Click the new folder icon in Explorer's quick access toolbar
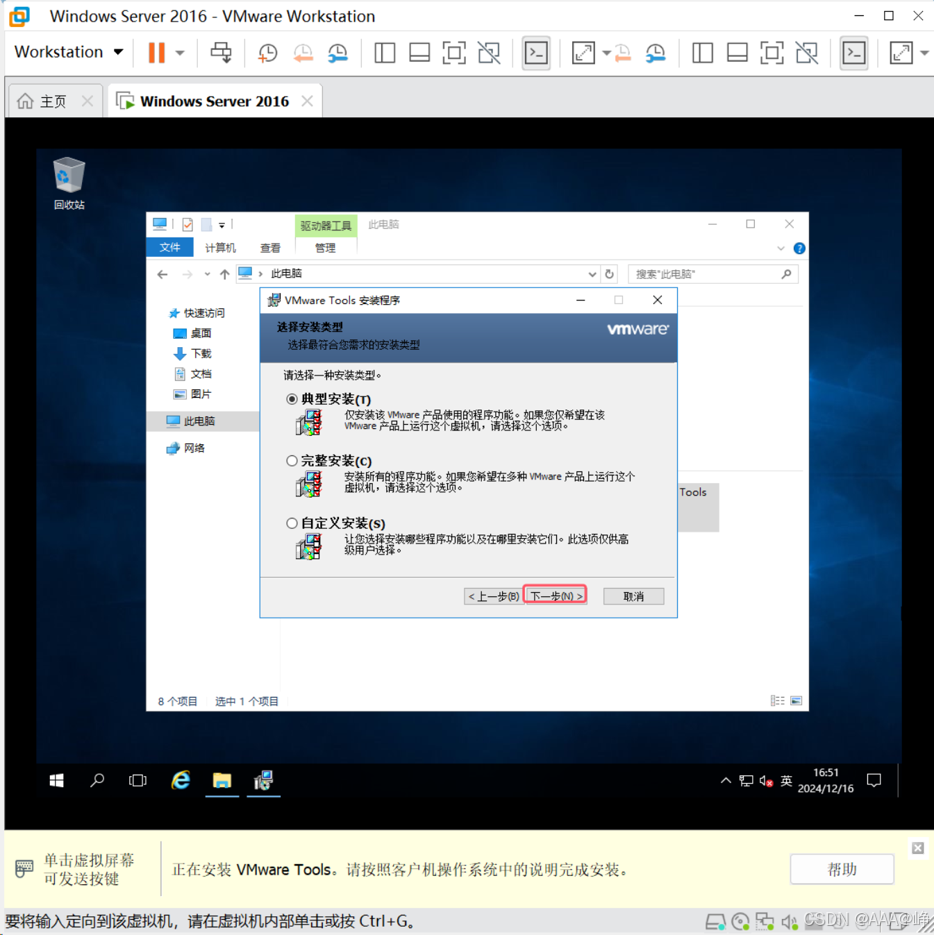Viewport: 934px width, 935px height. pos(206,224)
